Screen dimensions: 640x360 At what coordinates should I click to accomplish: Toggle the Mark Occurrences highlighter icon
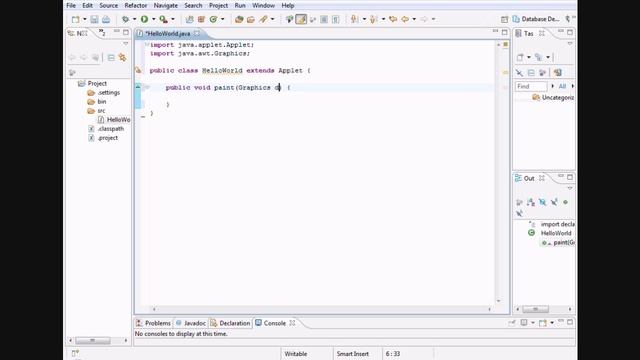coord(301,19)
